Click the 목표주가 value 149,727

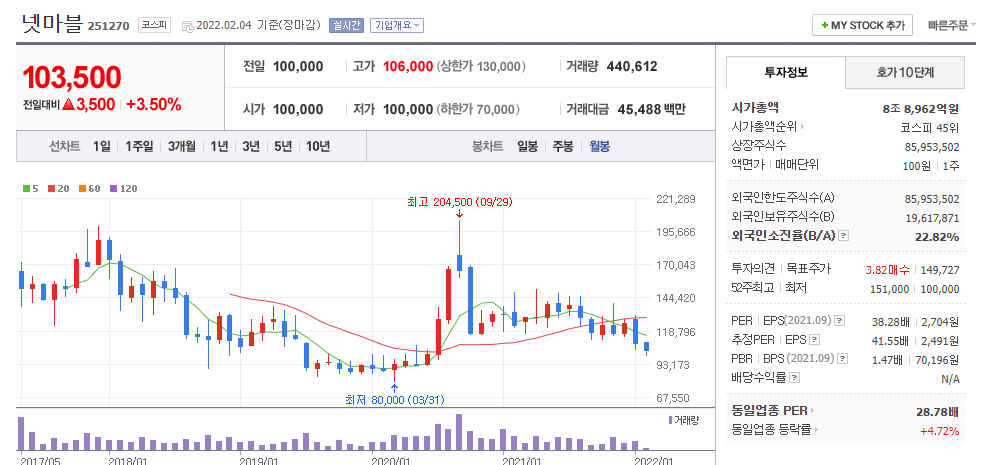point(940,270)
